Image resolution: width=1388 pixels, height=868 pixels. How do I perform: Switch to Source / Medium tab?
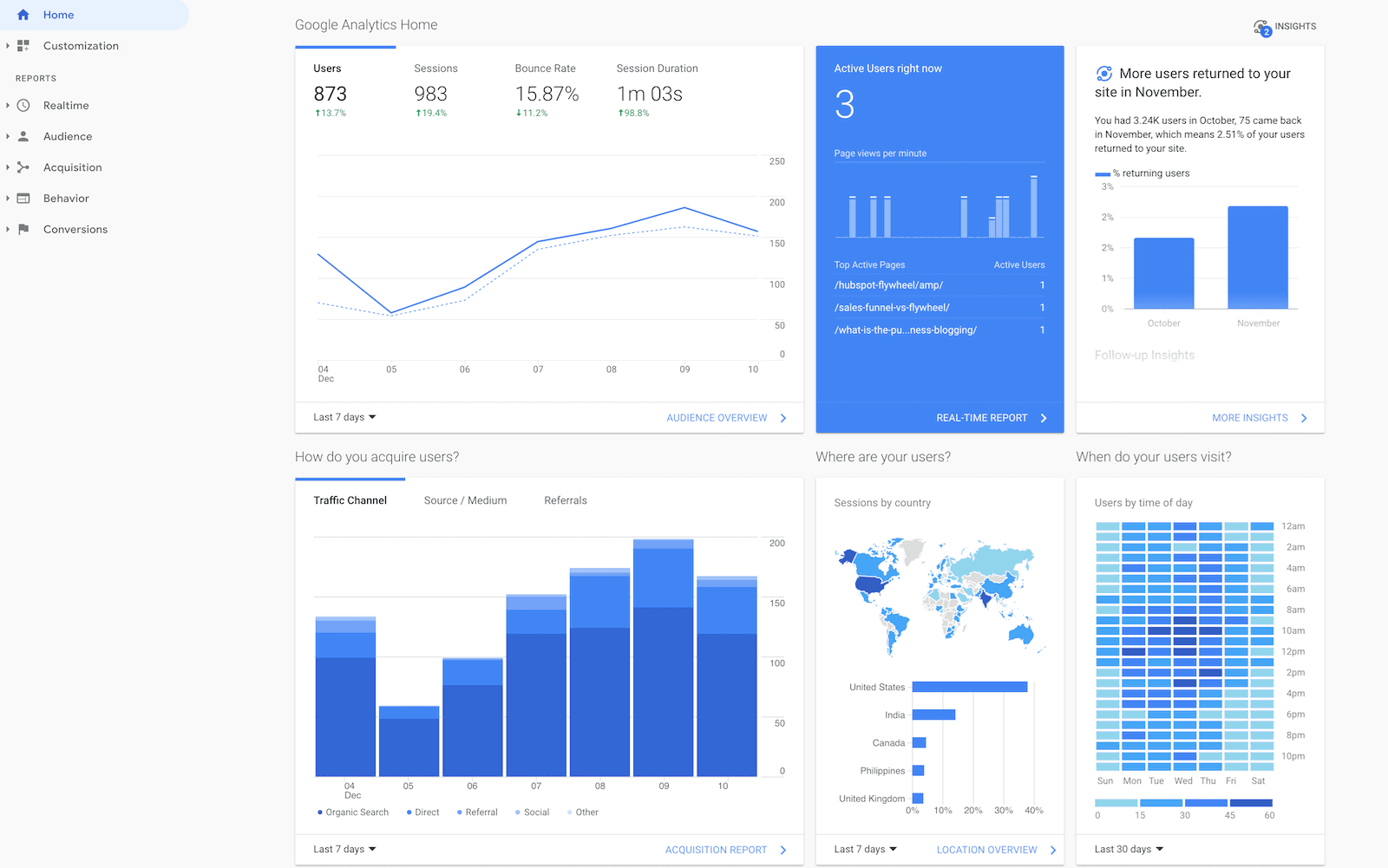tap(465, 500)
